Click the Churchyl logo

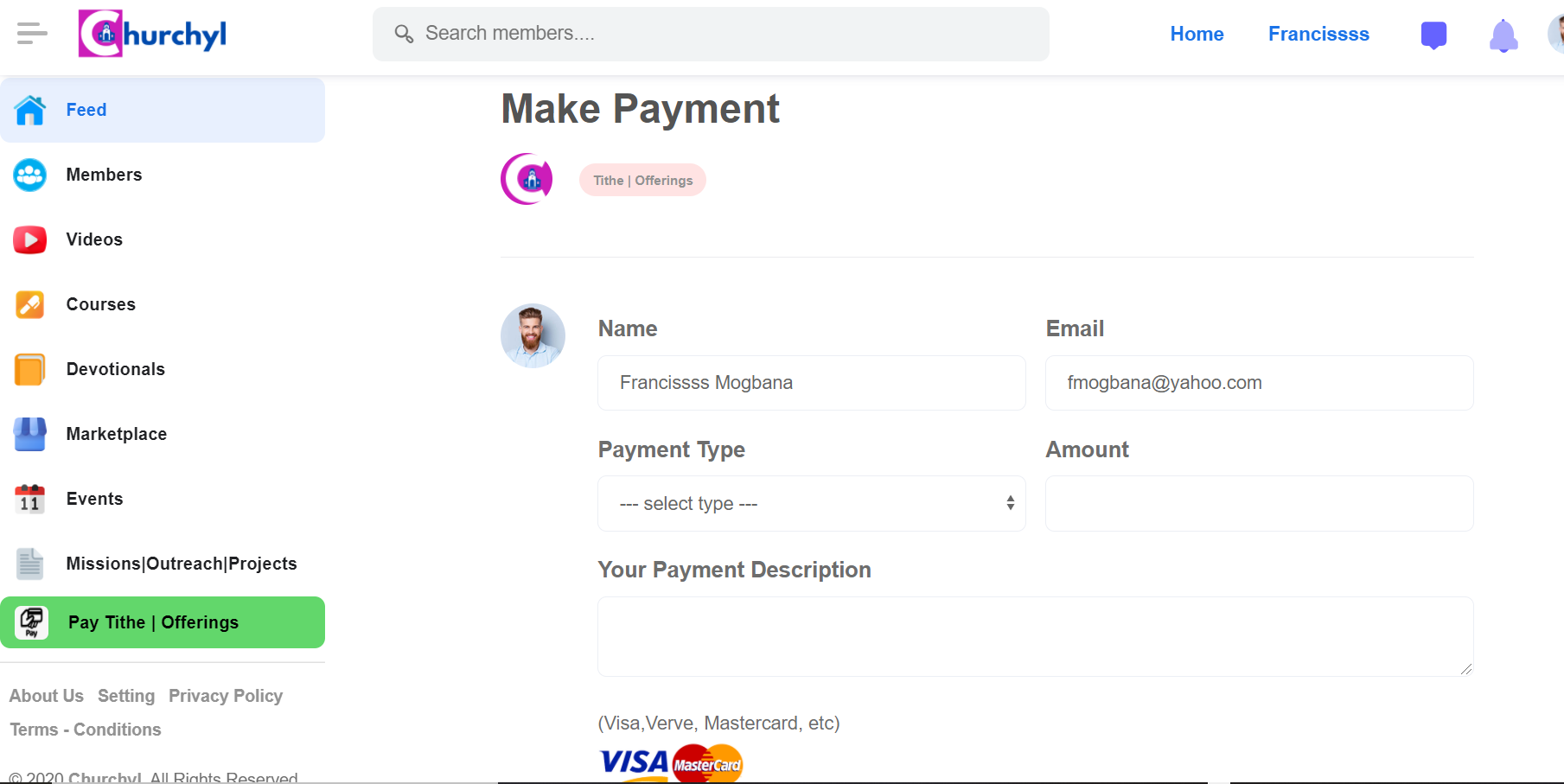152,34
